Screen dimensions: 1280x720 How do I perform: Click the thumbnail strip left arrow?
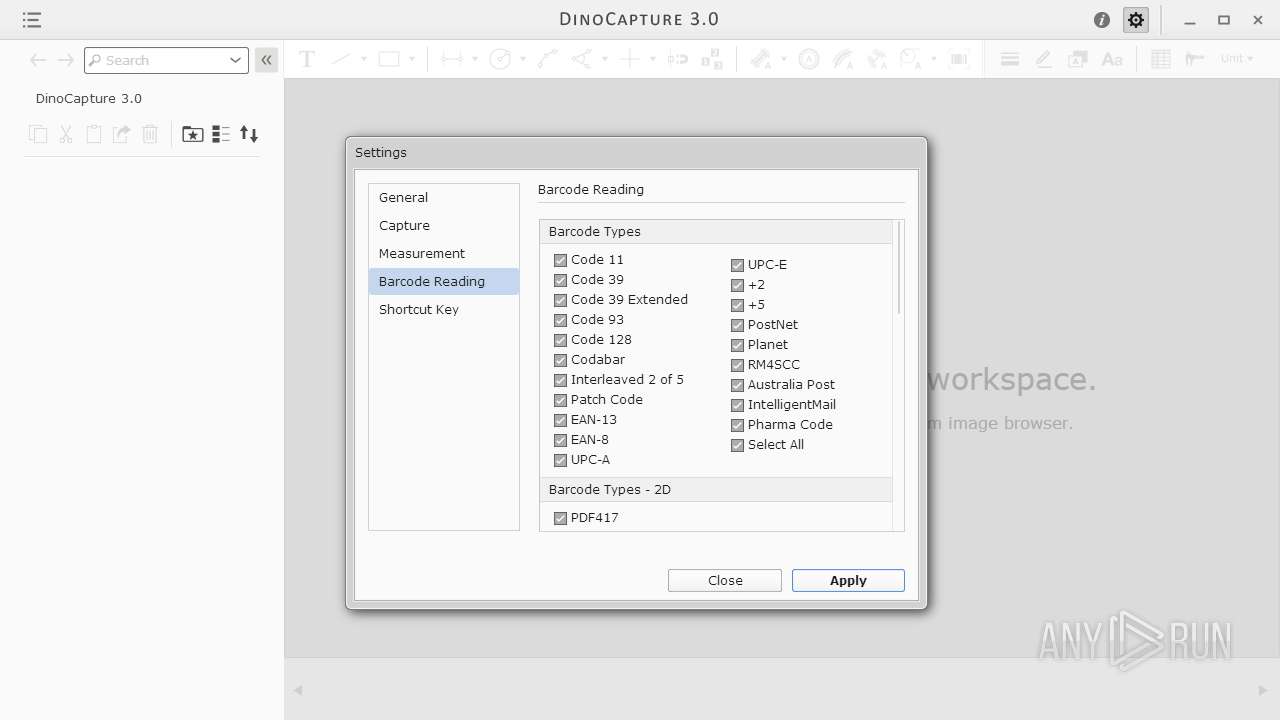pyautogui.click(x=297, y=690)
